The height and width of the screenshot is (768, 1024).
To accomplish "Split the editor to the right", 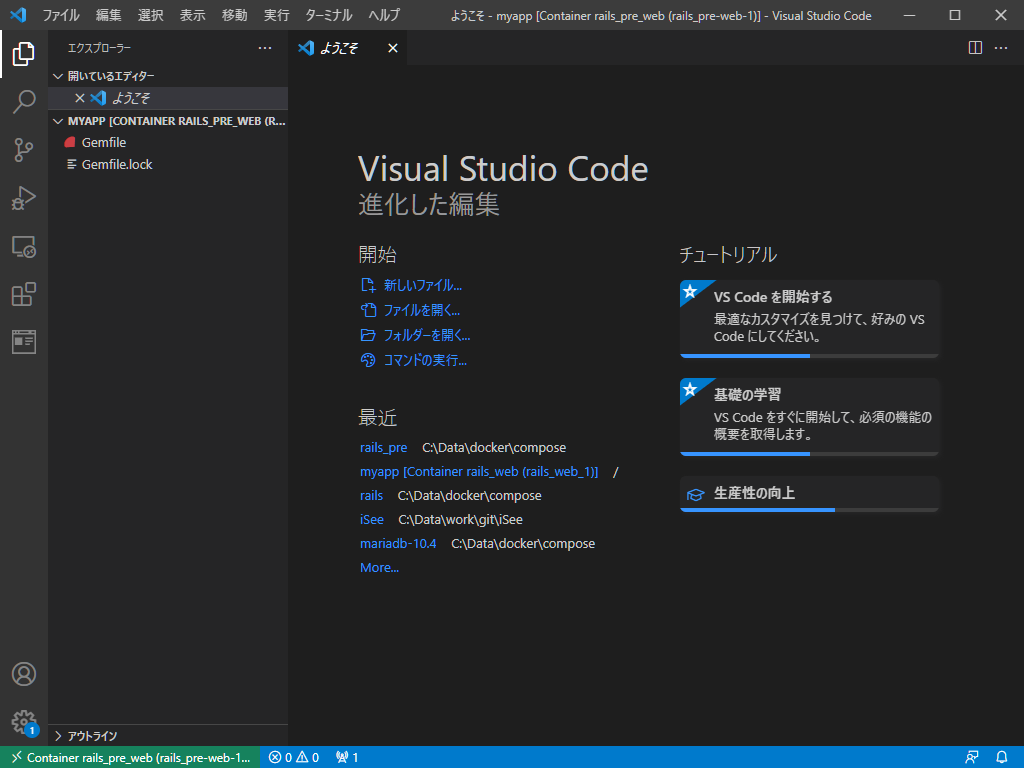I will 975,48.
